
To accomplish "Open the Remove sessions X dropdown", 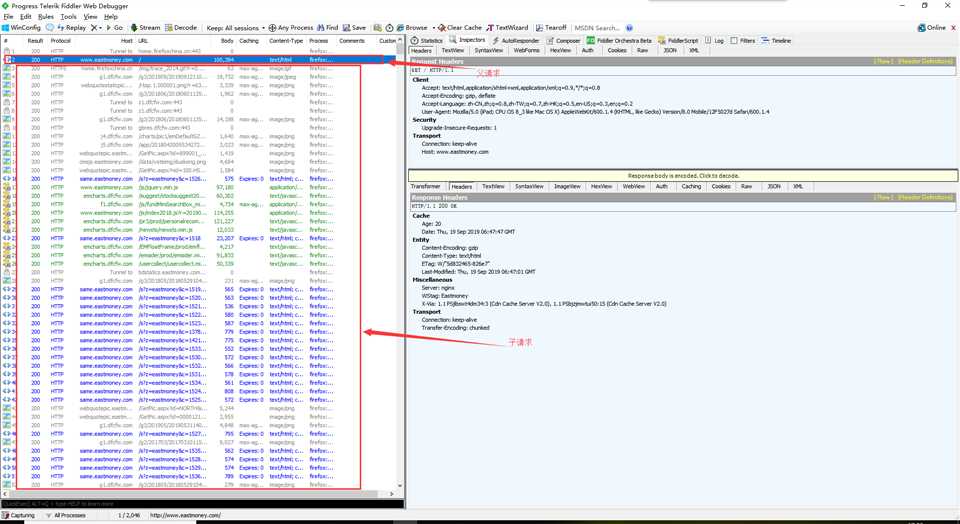I will (x=96, y=28).
